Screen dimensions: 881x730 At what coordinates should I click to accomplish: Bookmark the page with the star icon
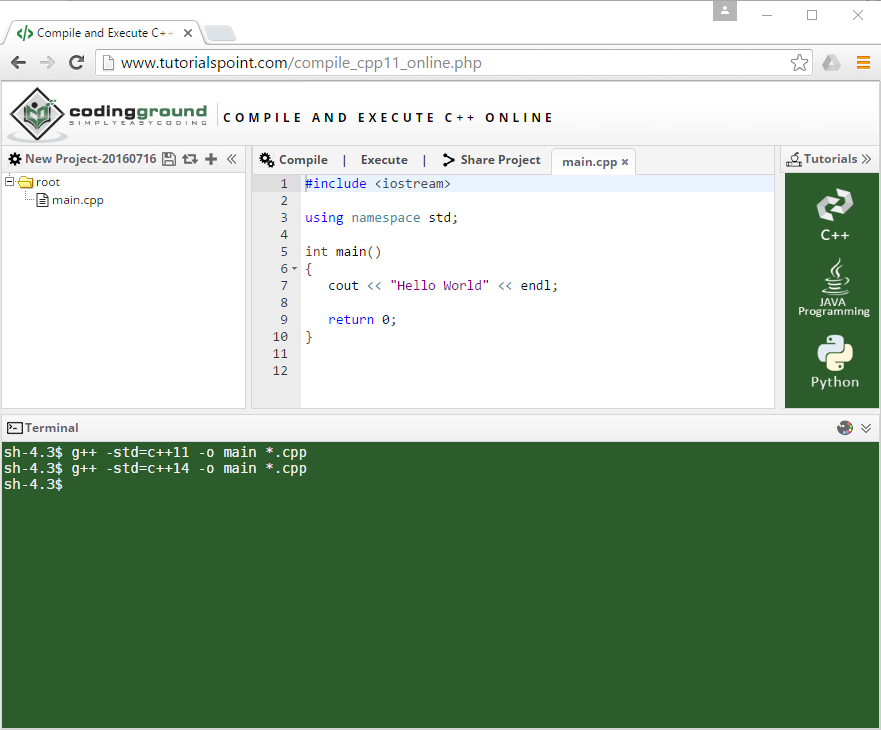[799, 62]
